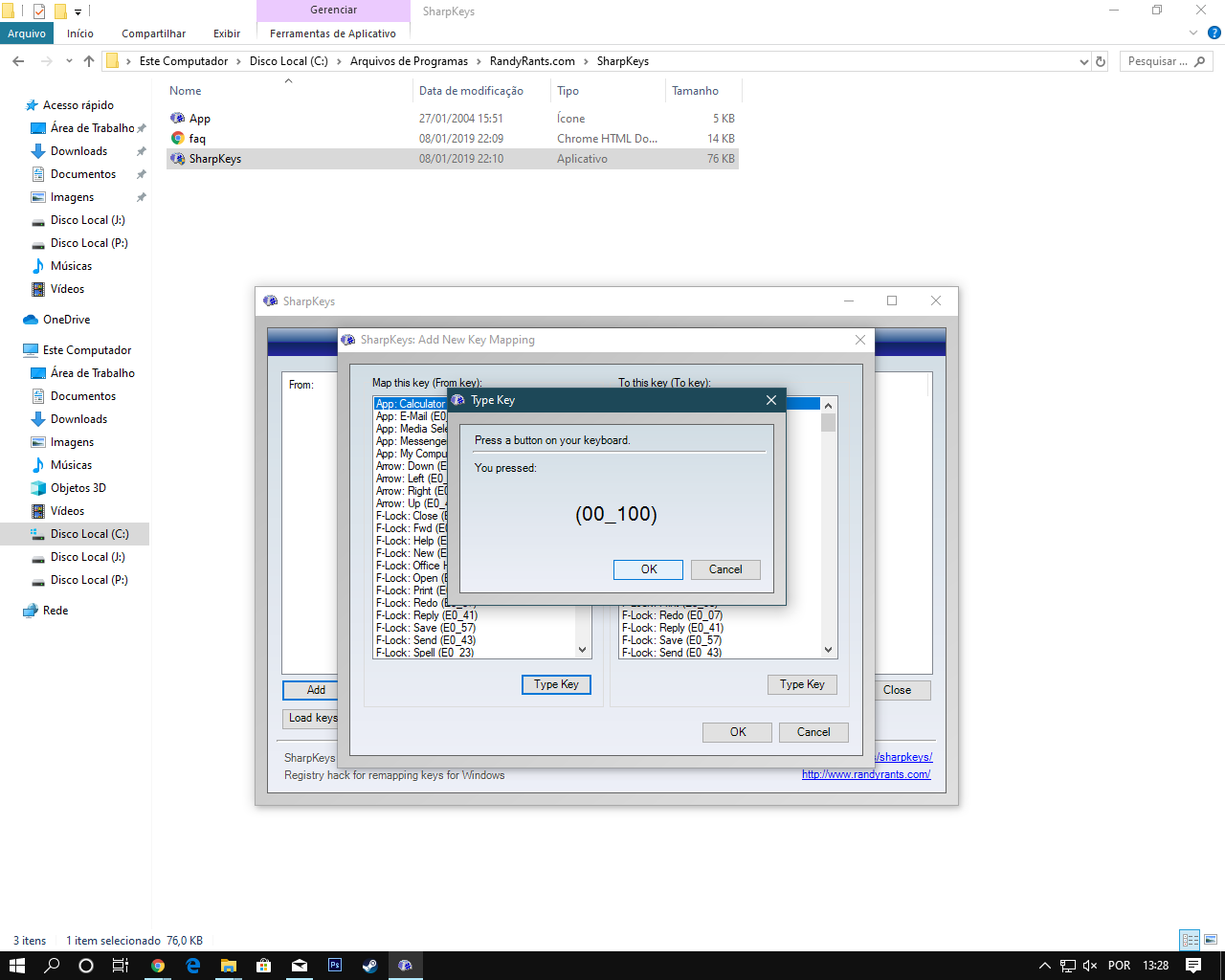Image resolution: width=1225 pixels, height=980 pixels.
Task: Select 'F-Lock: Save (E0_57)' in To key list
Action: (x=672, y=640)
